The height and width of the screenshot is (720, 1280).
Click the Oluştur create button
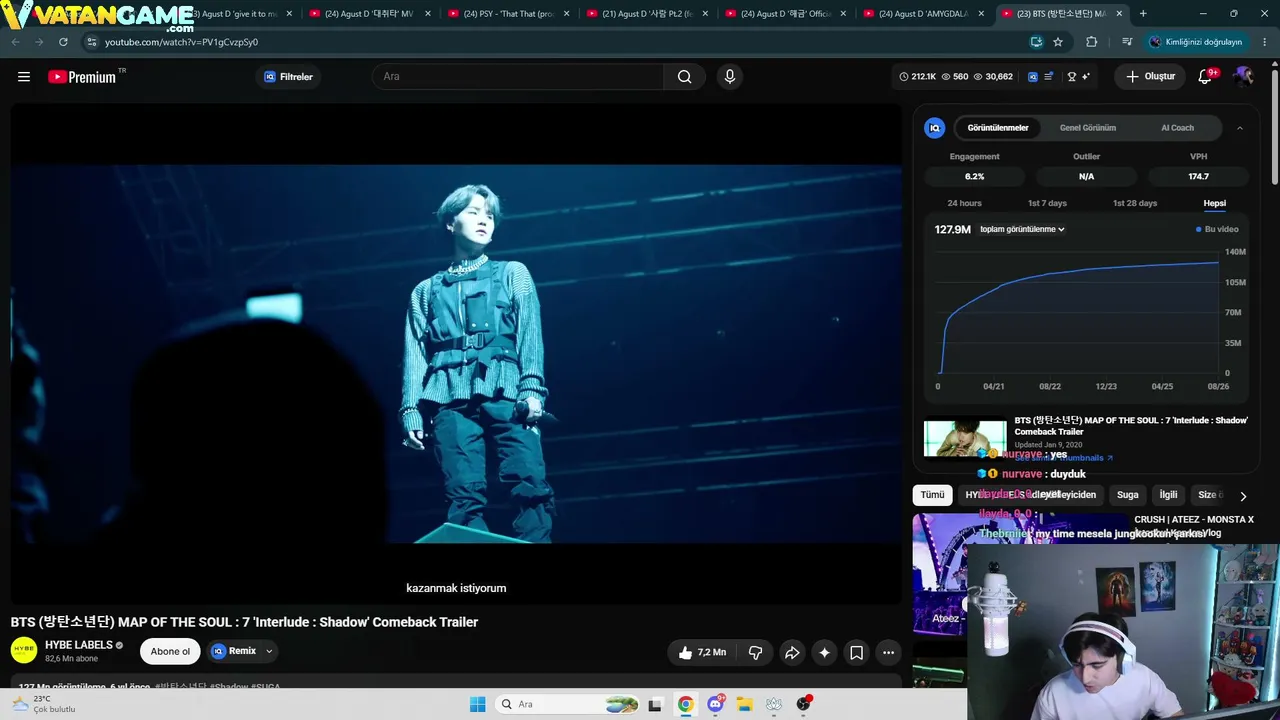click(1150, 77)
